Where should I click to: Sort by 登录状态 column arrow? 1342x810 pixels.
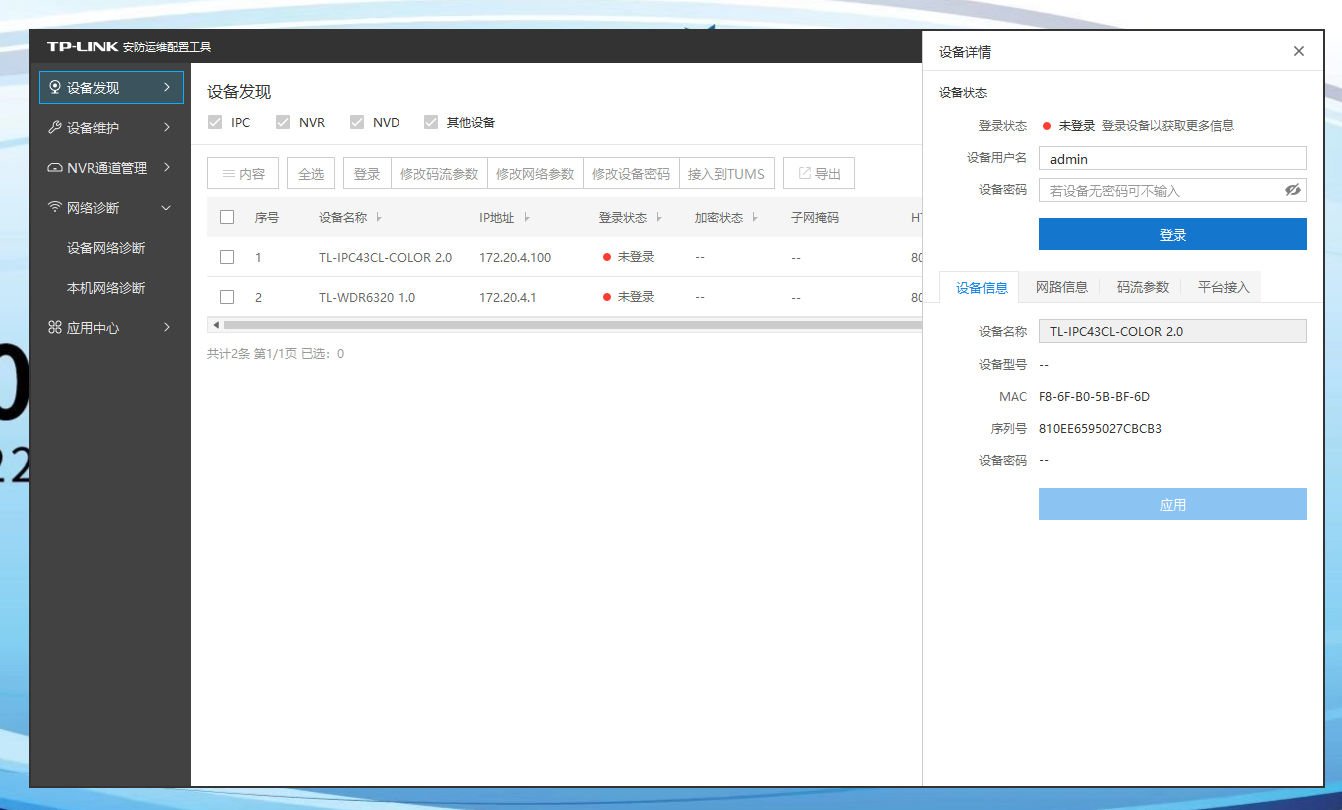(659, 218)
